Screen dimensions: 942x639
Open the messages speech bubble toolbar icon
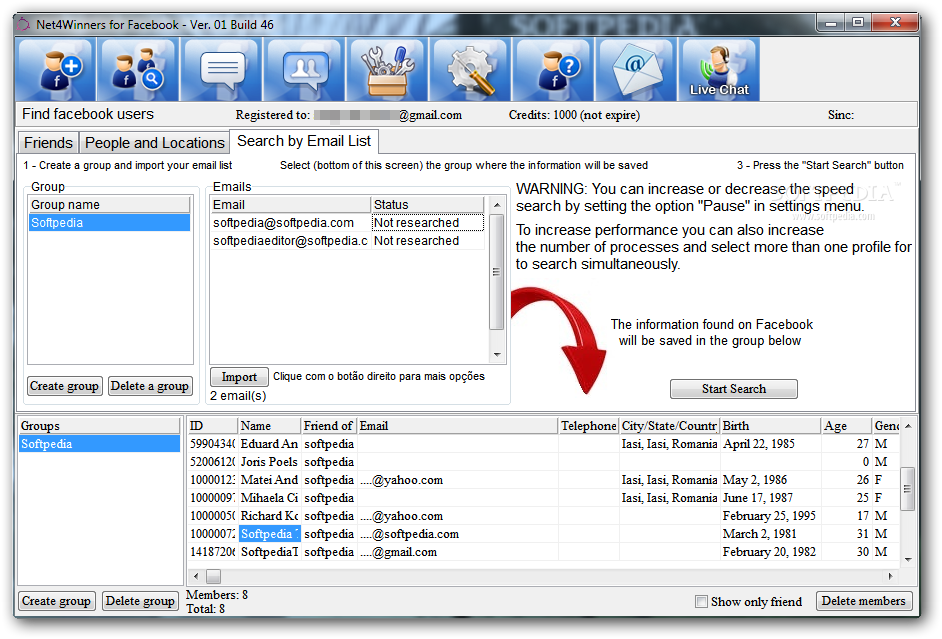pos(222,70)
